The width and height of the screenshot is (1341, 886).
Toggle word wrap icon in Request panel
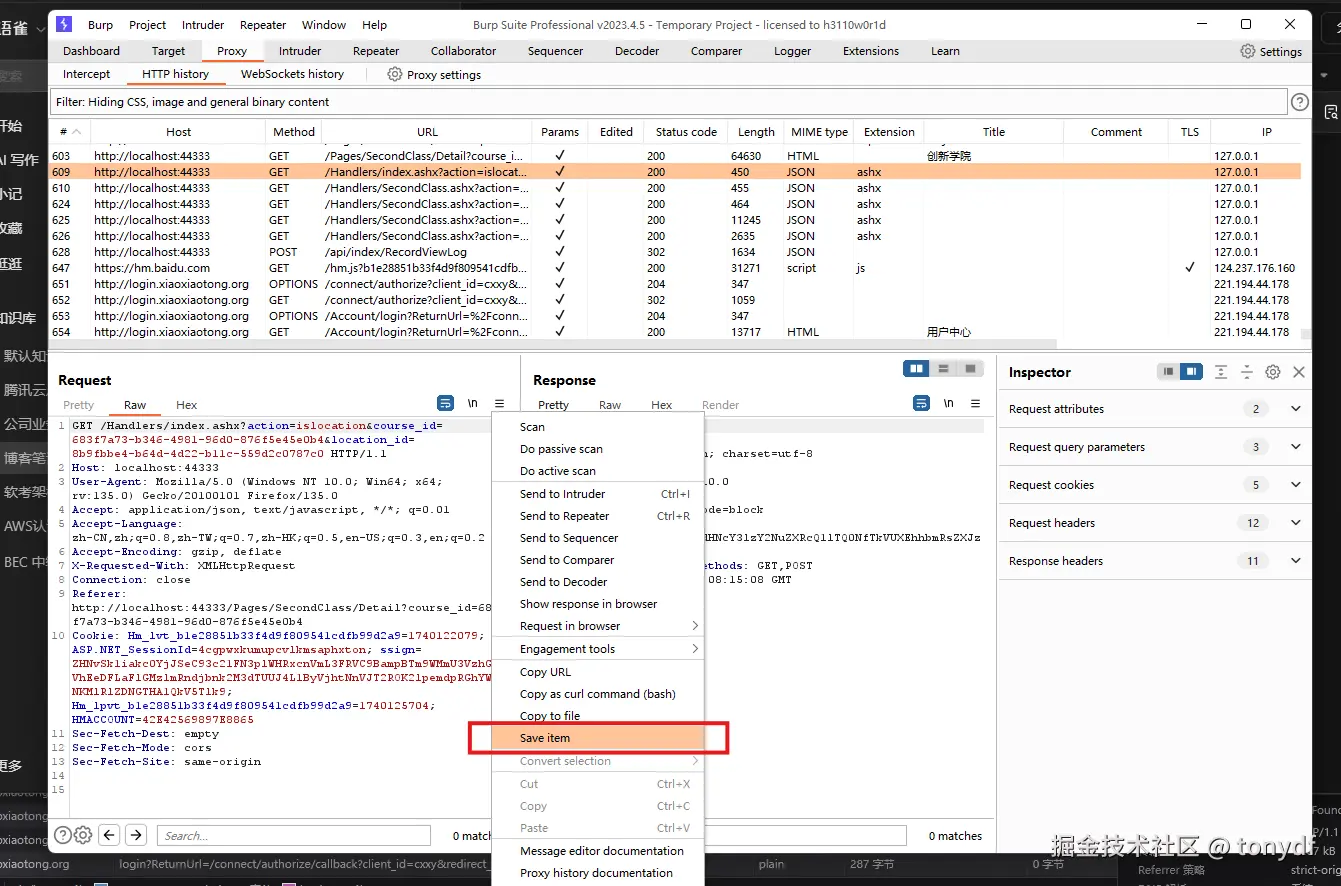pyautogui.click(x=445, y=403)
